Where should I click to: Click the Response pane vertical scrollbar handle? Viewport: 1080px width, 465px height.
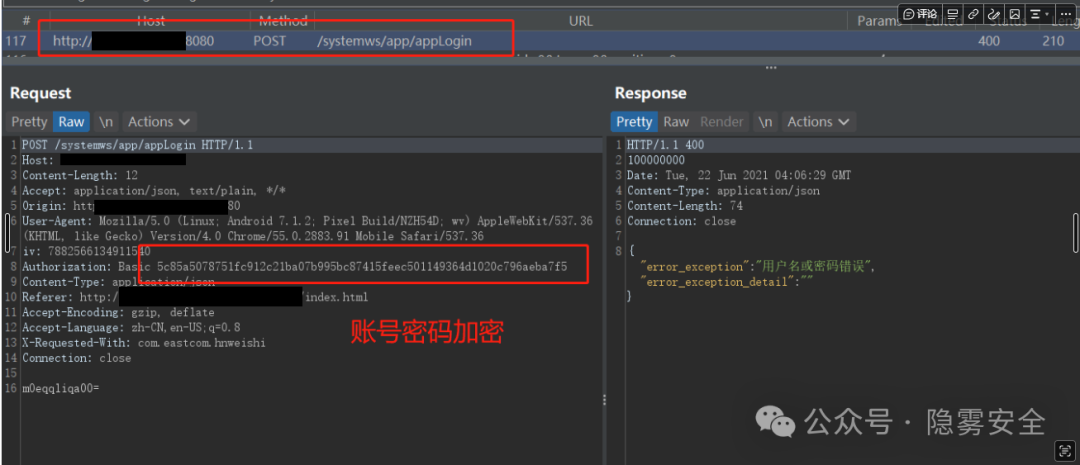point(1075,233)
